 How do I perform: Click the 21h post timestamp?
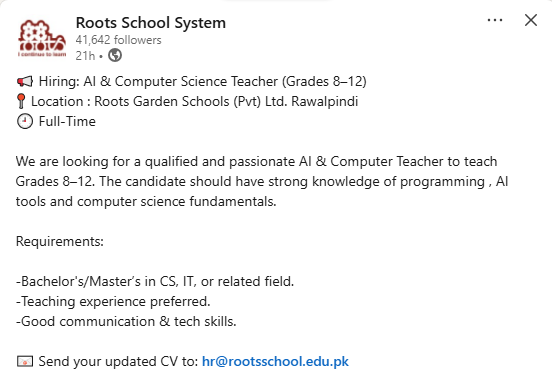85,56
